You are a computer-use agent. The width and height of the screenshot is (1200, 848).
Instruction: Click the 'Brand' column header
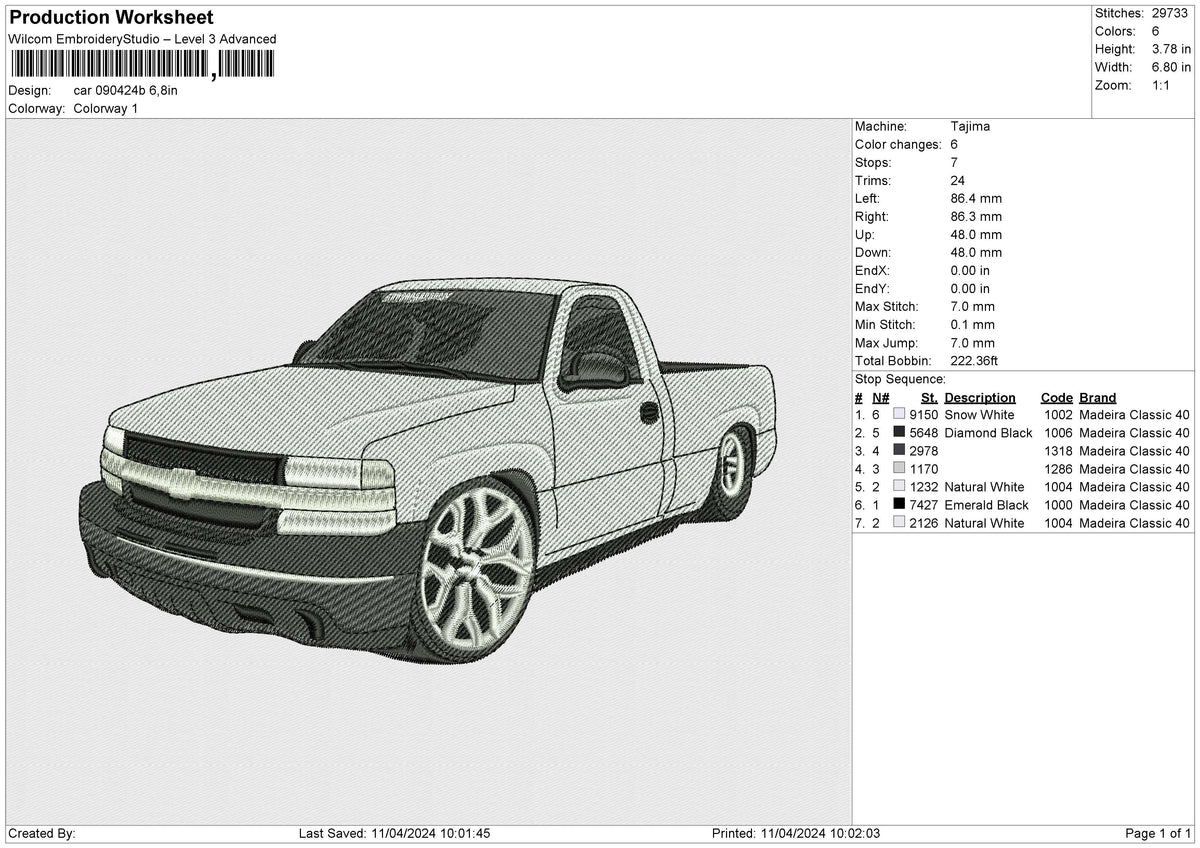(x=1098, y=397)
